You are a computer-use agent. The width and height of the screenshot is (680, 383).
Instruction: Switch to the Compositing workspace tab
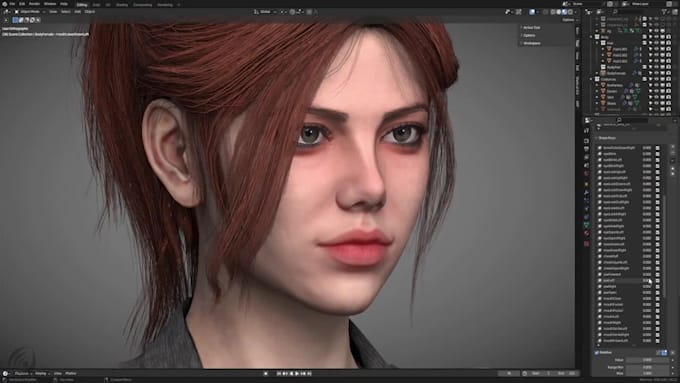coord(143,5)
